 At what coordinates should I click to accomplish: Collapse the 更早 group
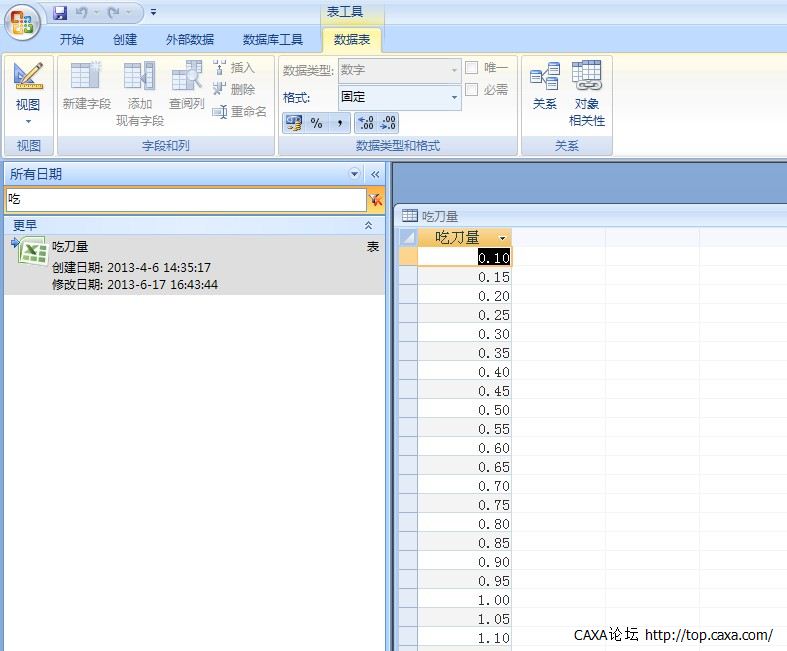[x=368, y=225]
